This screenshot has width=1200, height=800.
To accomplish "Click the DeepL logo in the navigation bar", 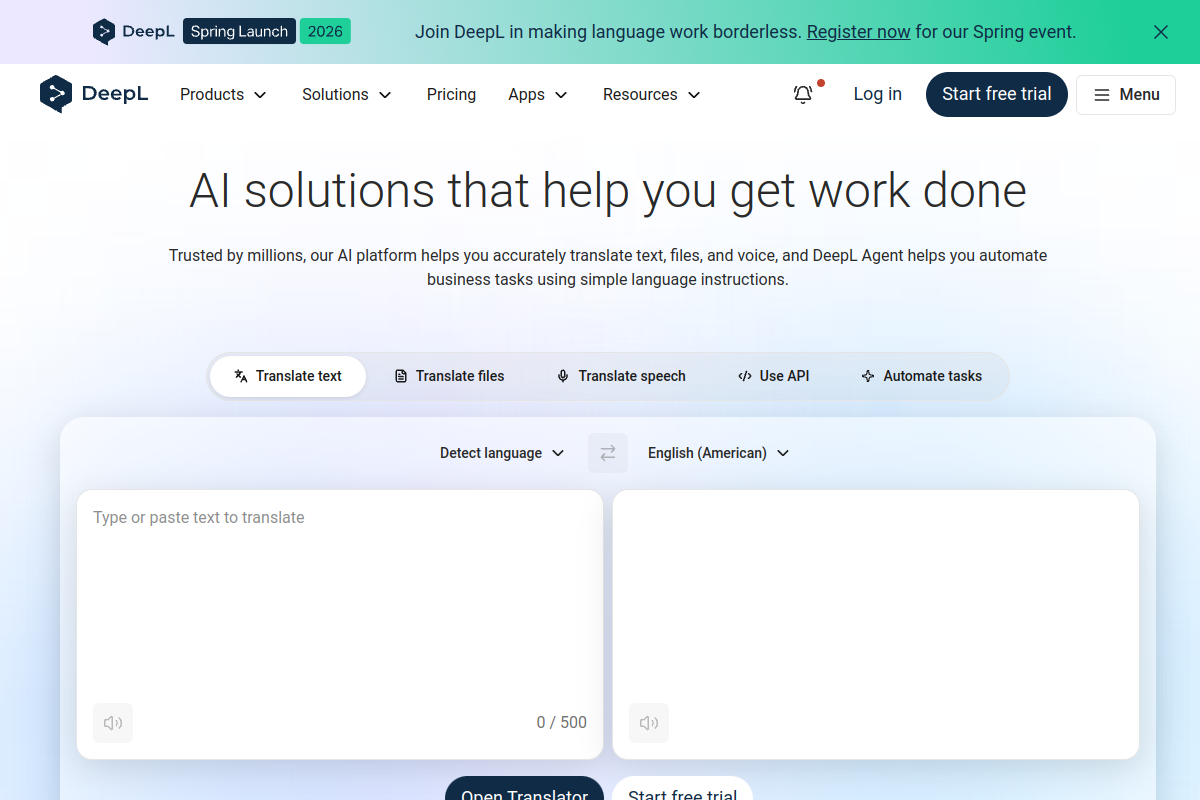I will (x=94, y=94).
